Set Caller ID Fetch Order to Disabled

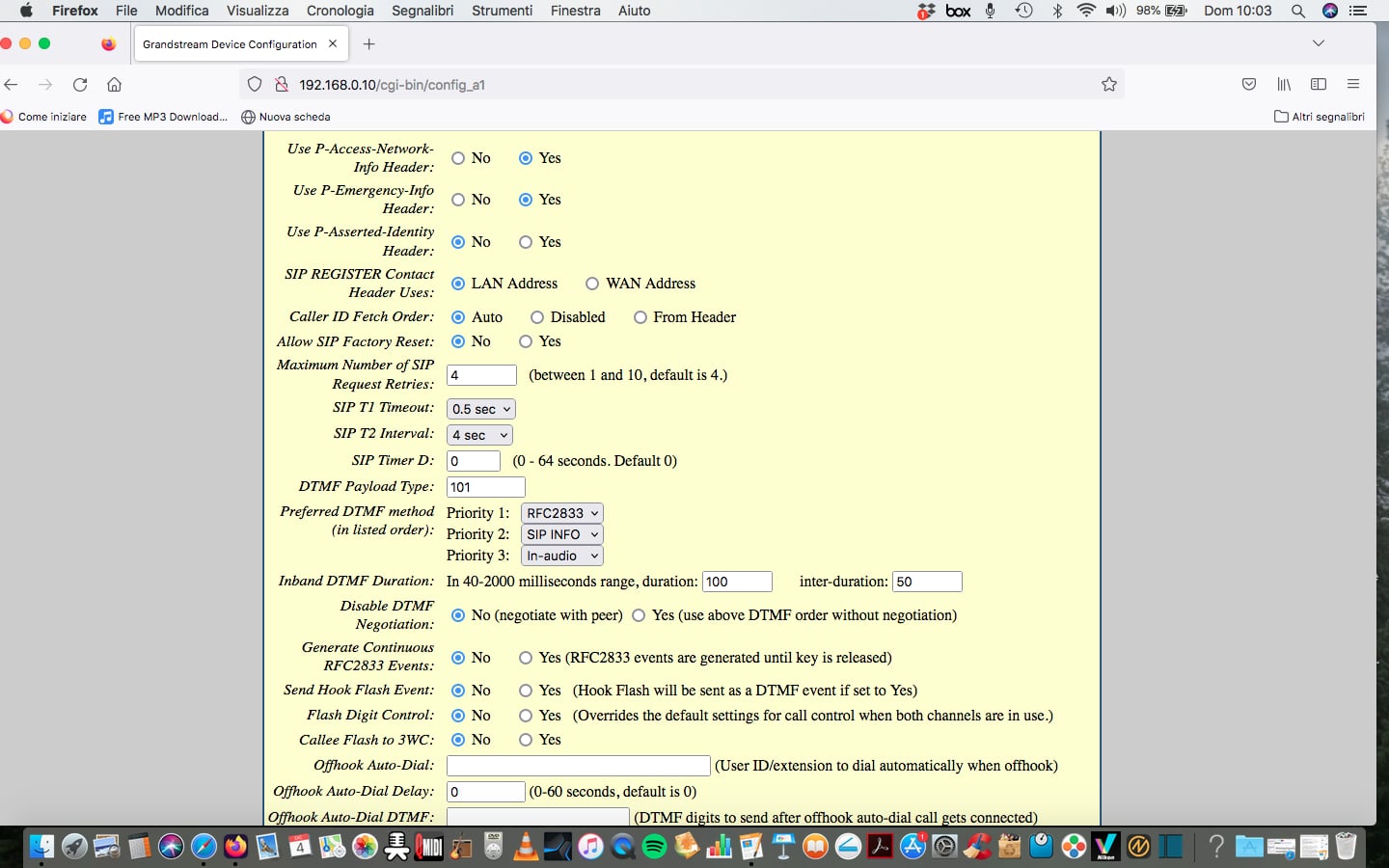[x=537, y=317]
